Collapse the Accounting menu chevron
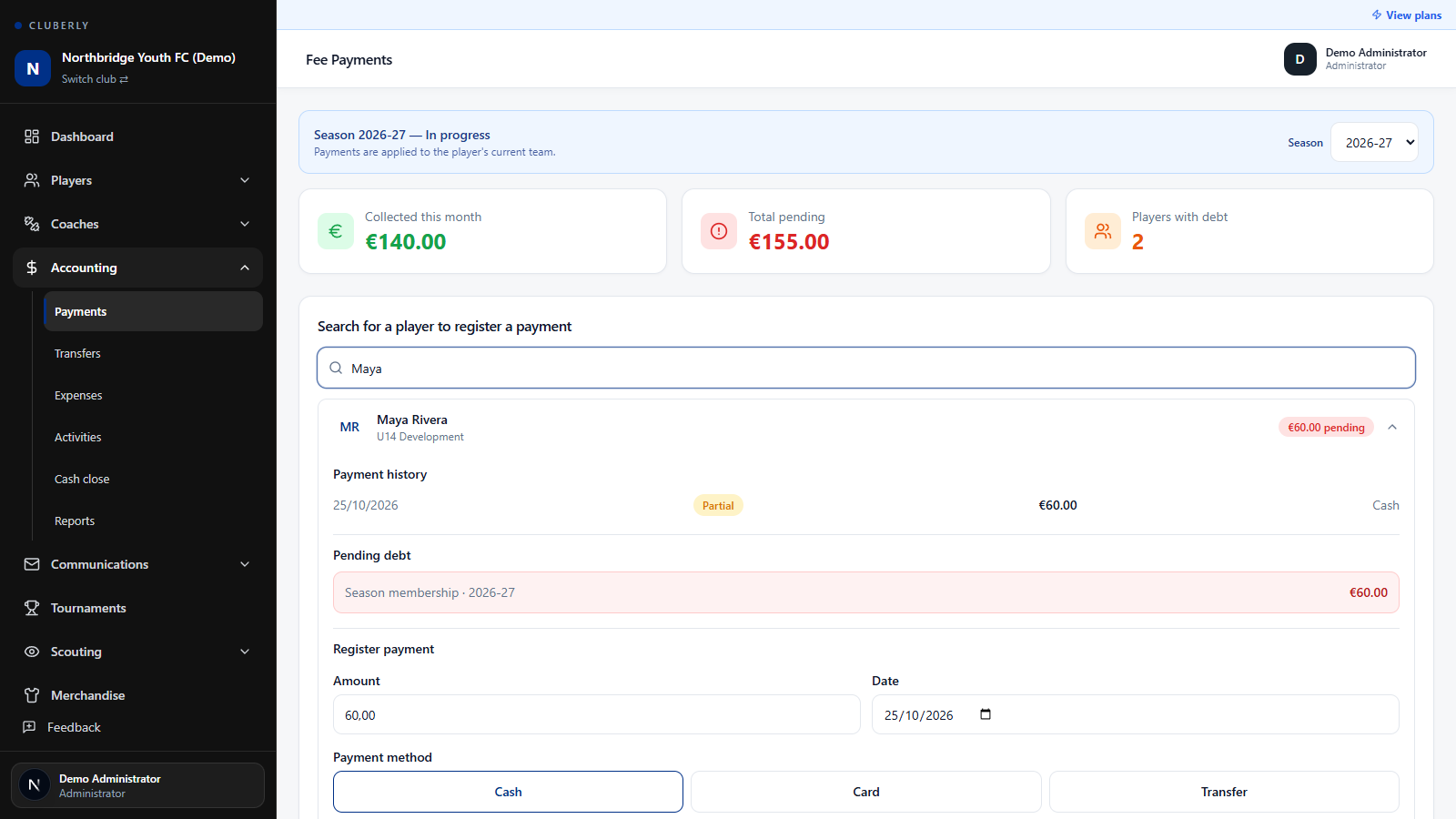This screenshot has width=1456, height=819. [245, 268]
